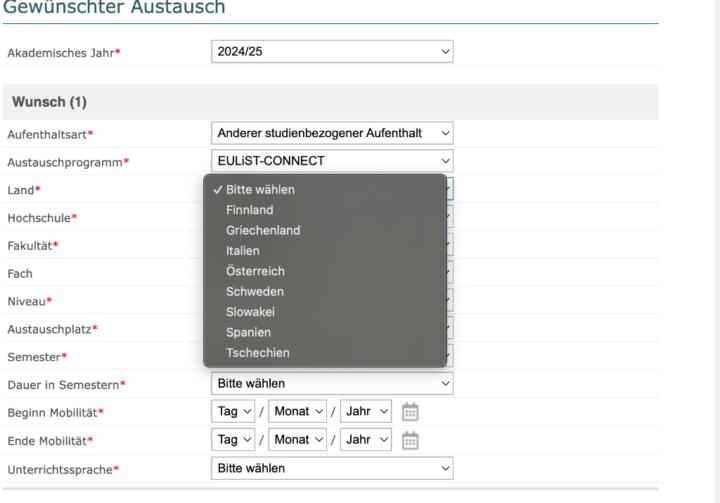Choose Griechenland in the Land dropdown

(x=262, y=230)
